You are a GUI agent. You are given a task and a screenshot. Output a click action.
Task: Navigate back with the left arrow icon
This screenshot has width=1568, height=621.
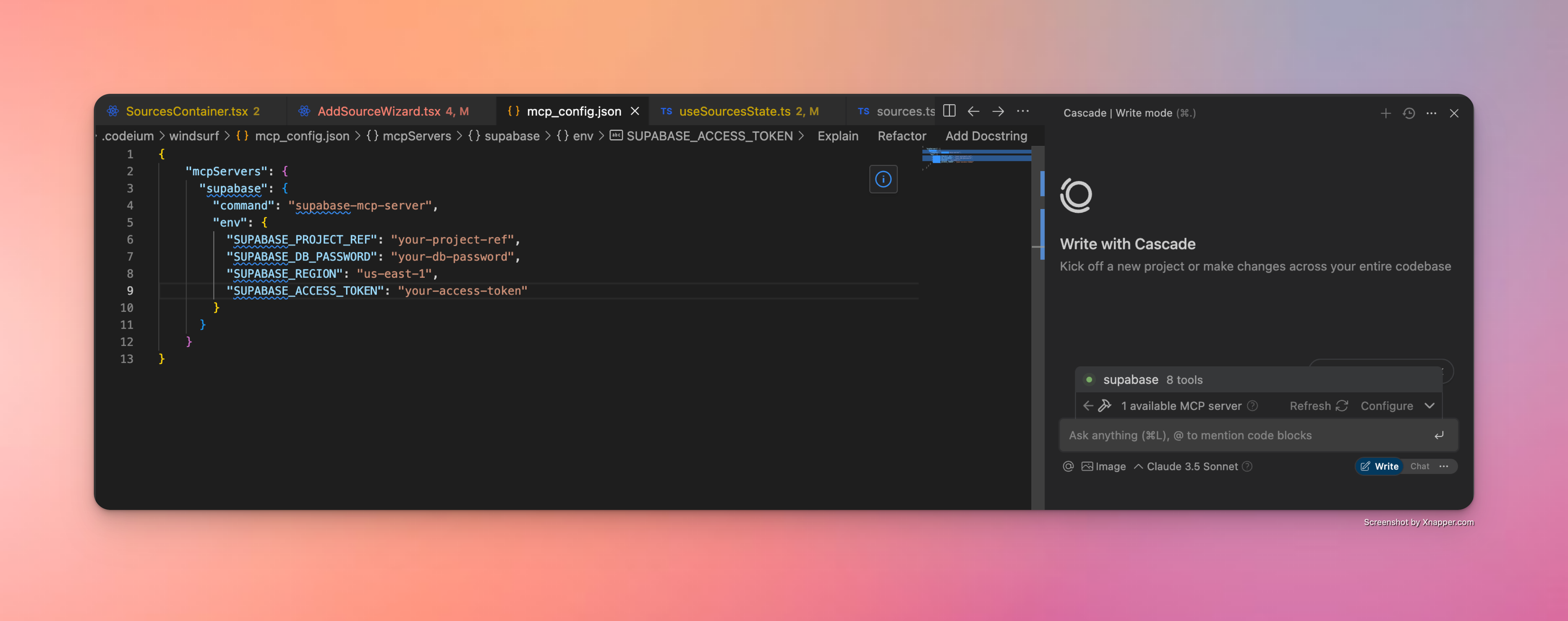973,111
